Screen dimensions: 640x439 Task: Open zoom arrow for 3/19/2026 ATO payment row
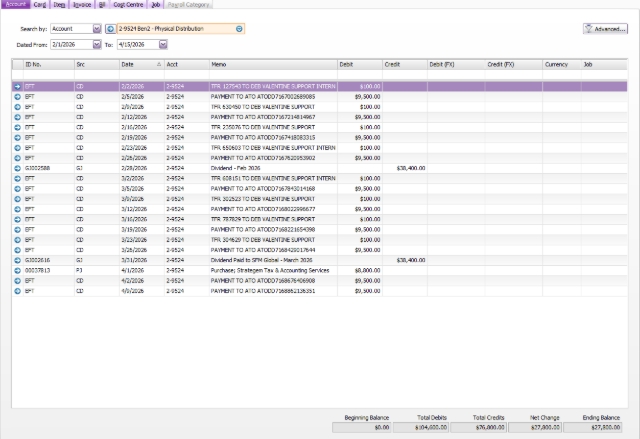[17, 230]
